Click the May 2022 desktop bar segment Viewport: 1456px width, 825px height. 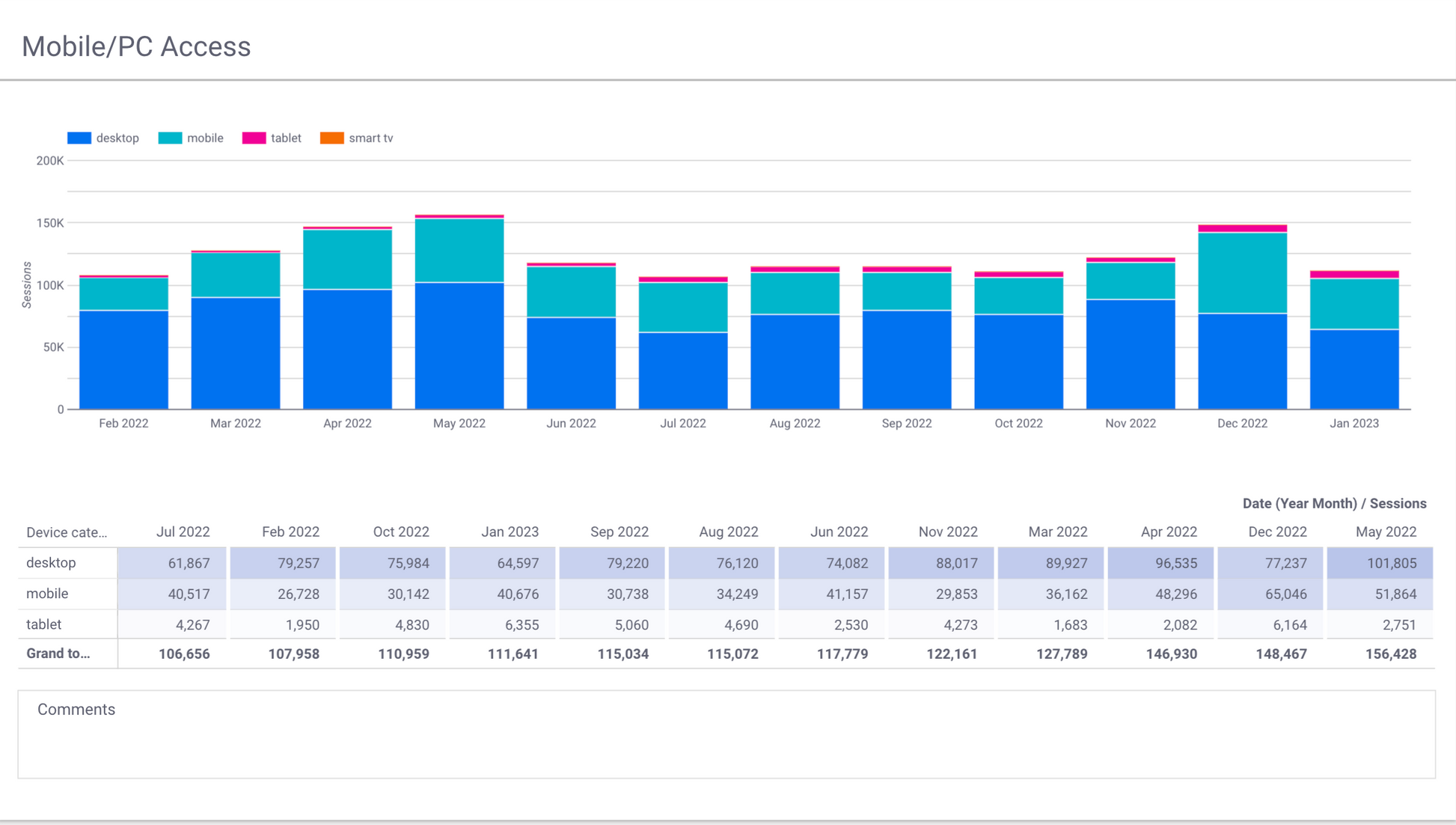click(x=459, y=344)
